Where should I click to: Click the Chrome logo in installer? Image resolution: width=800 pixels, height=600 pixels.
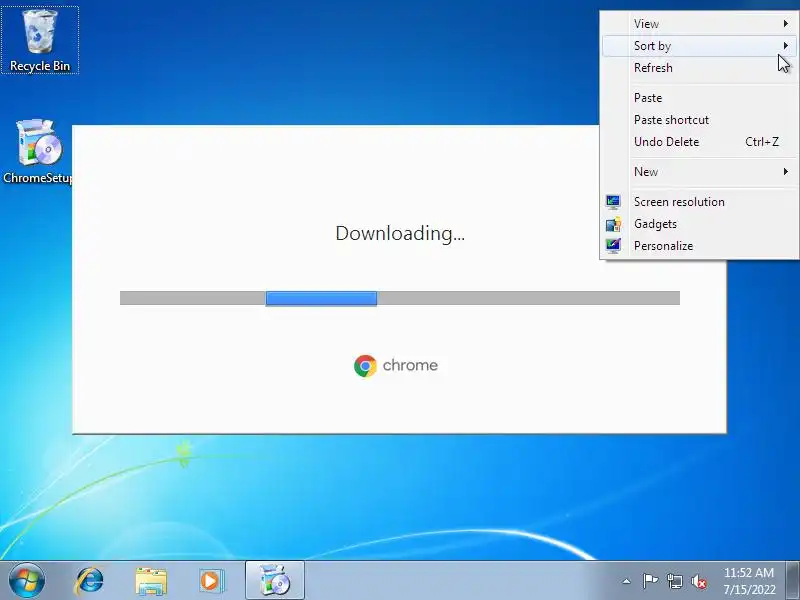pyautogui.click(x=365, y=366)
